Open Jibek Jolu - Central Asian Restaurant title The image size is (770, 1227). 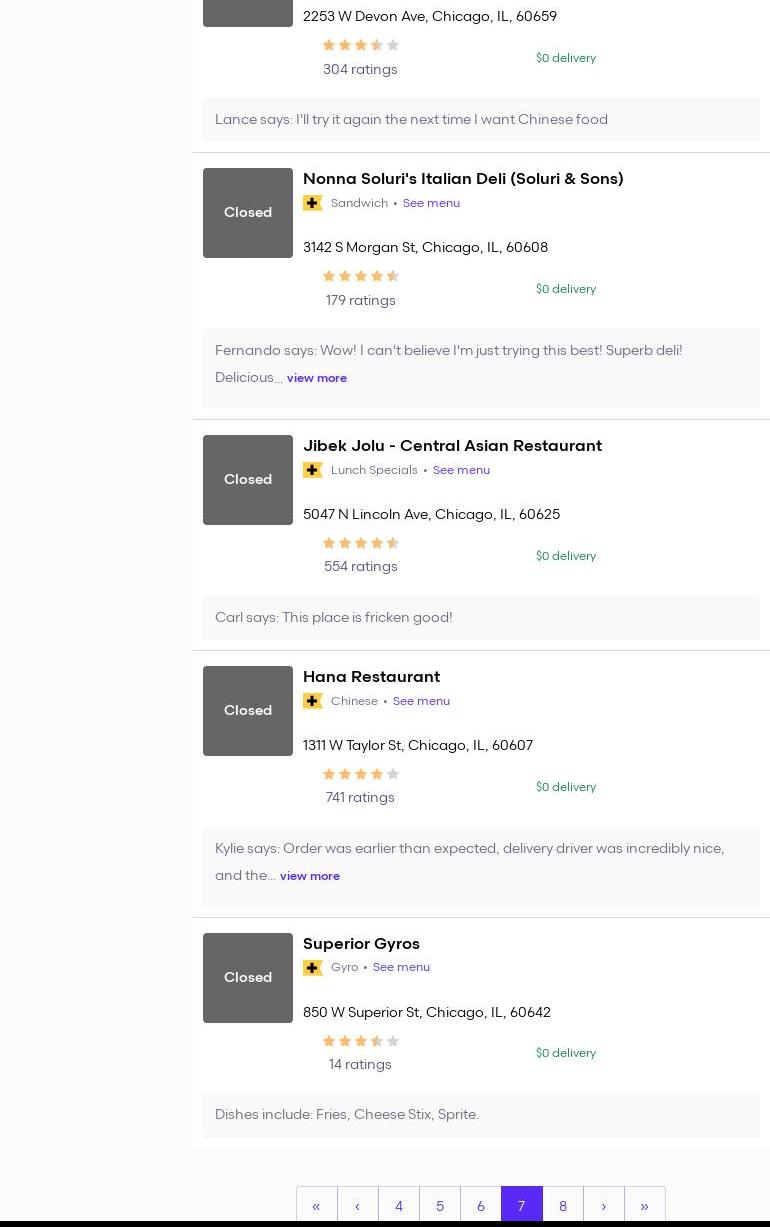pos(452,446)
